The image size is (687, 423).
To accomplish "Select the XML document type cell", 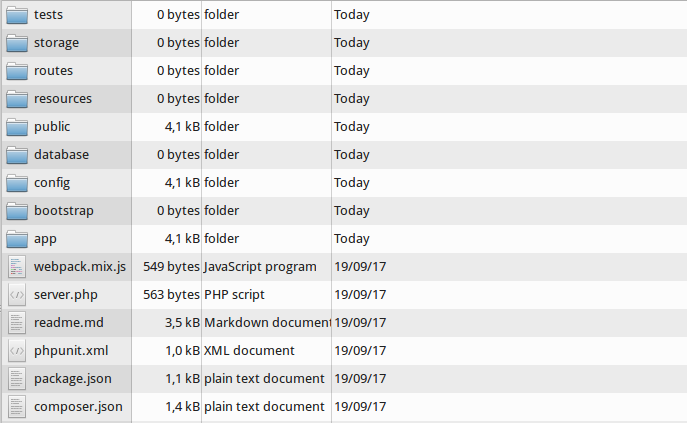I will click(x=249, y=351).
